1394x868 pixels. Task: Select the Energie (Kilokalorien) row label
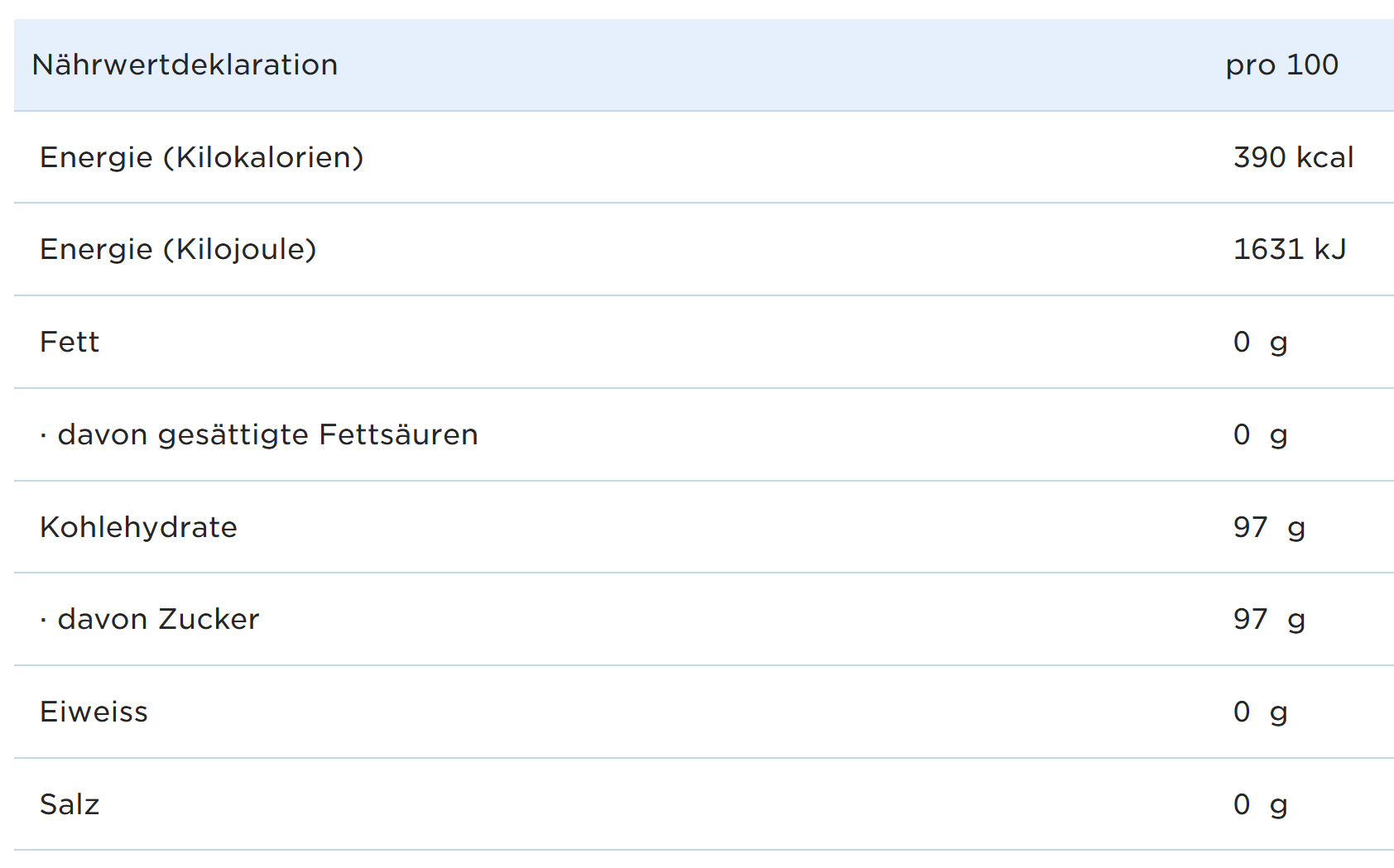tap(201, 157)
